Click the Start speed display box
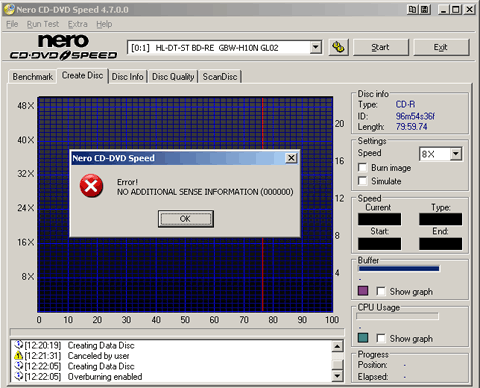 click(379, 243)
